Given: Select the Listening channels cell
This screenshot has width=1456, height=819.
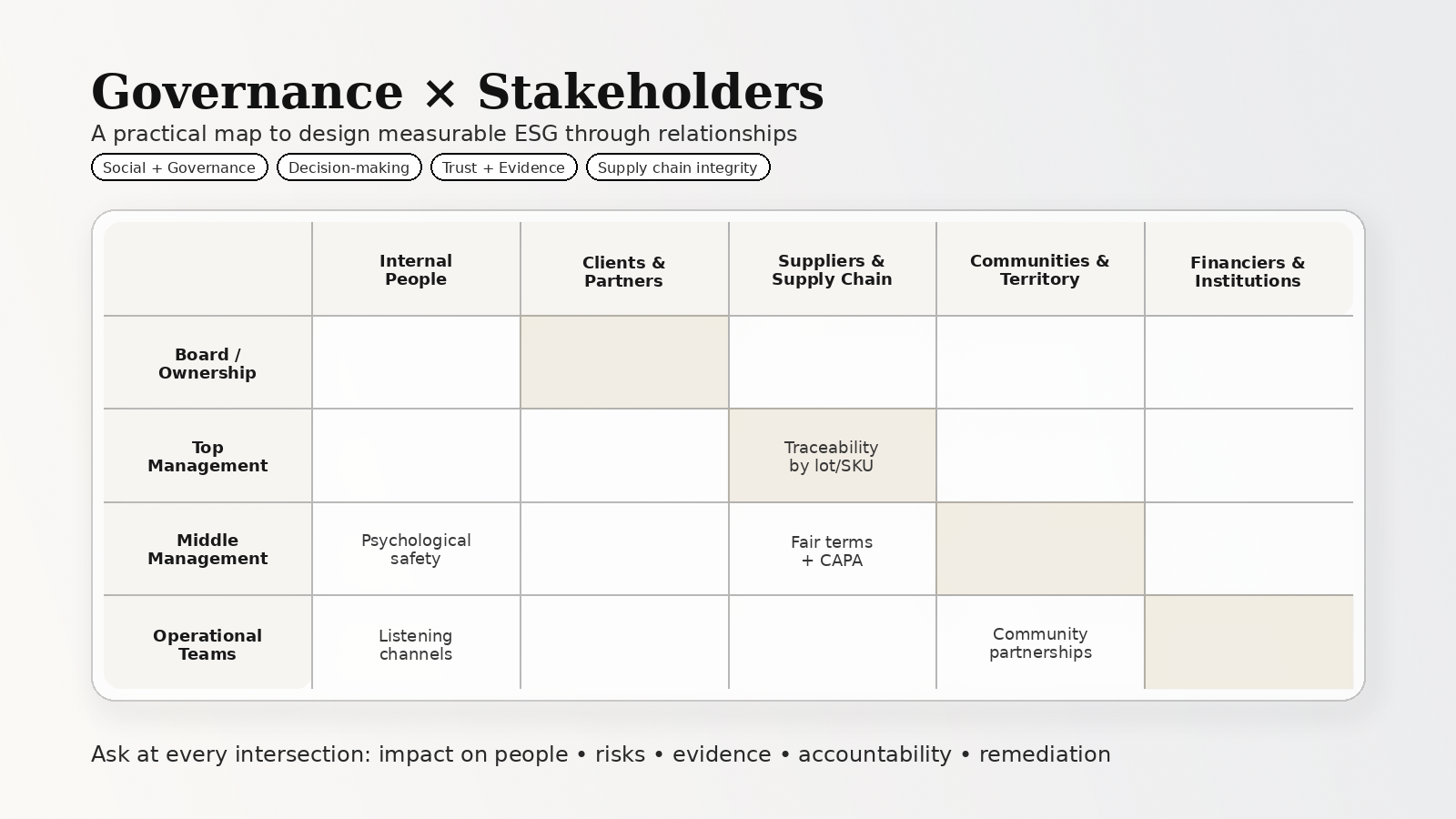Looking at the screenshot, I should 416,642.
